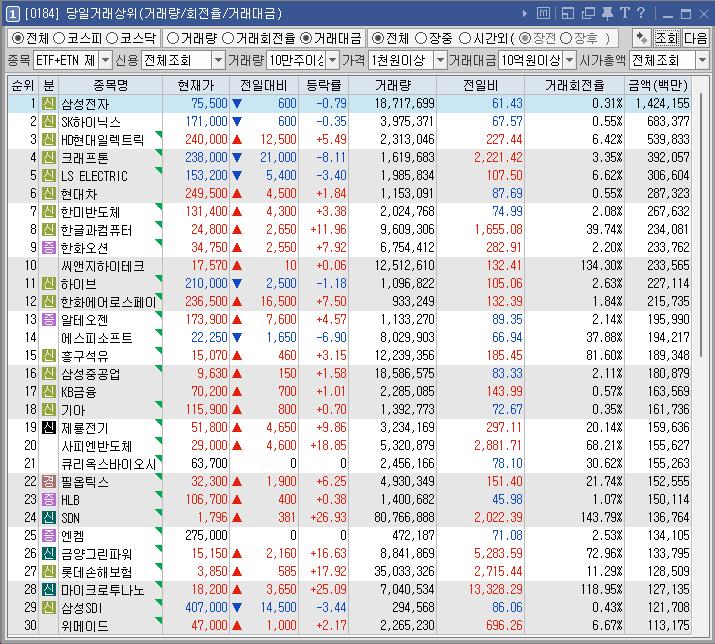Click the teal 신 badge next to 금양그린파워
Image resolution: width=715 pixels, height=644 pixels.
click(x=49, y=553)
